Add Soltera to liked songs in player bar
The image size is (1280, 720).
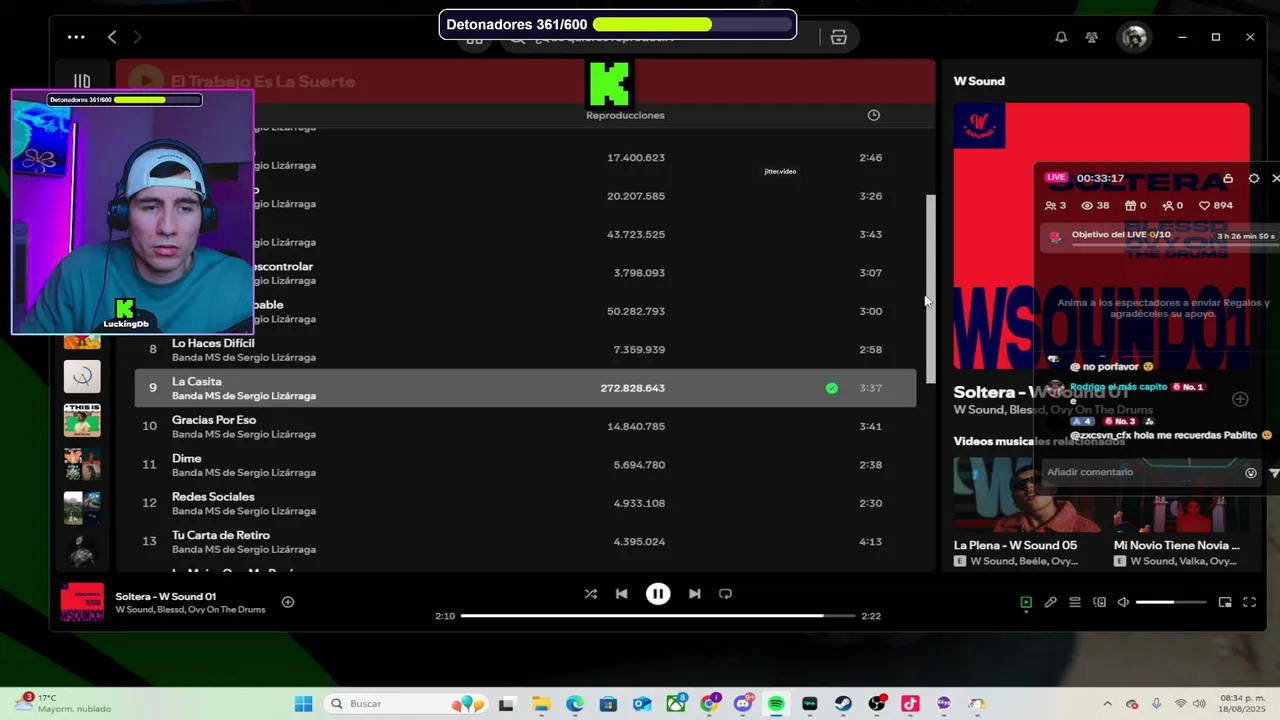click(x=288, y=602)
